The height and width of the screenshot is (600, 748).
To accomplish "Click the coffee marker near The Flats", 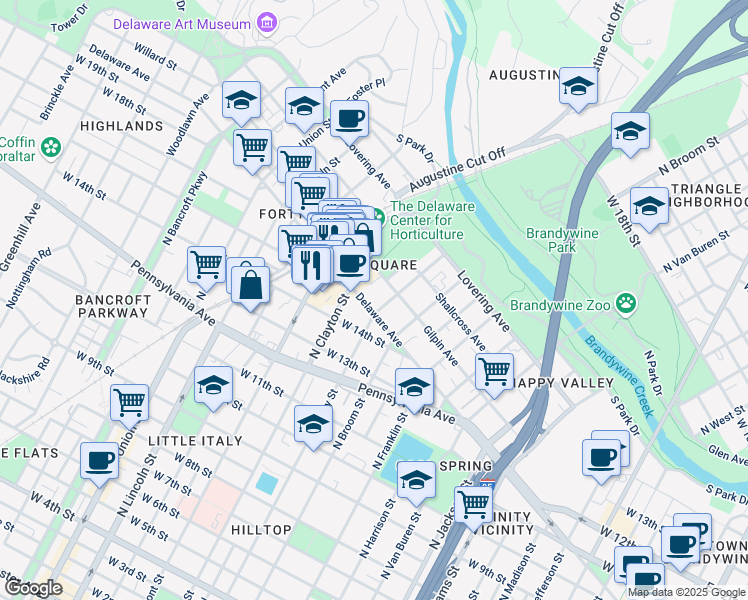I will (98, 460).
